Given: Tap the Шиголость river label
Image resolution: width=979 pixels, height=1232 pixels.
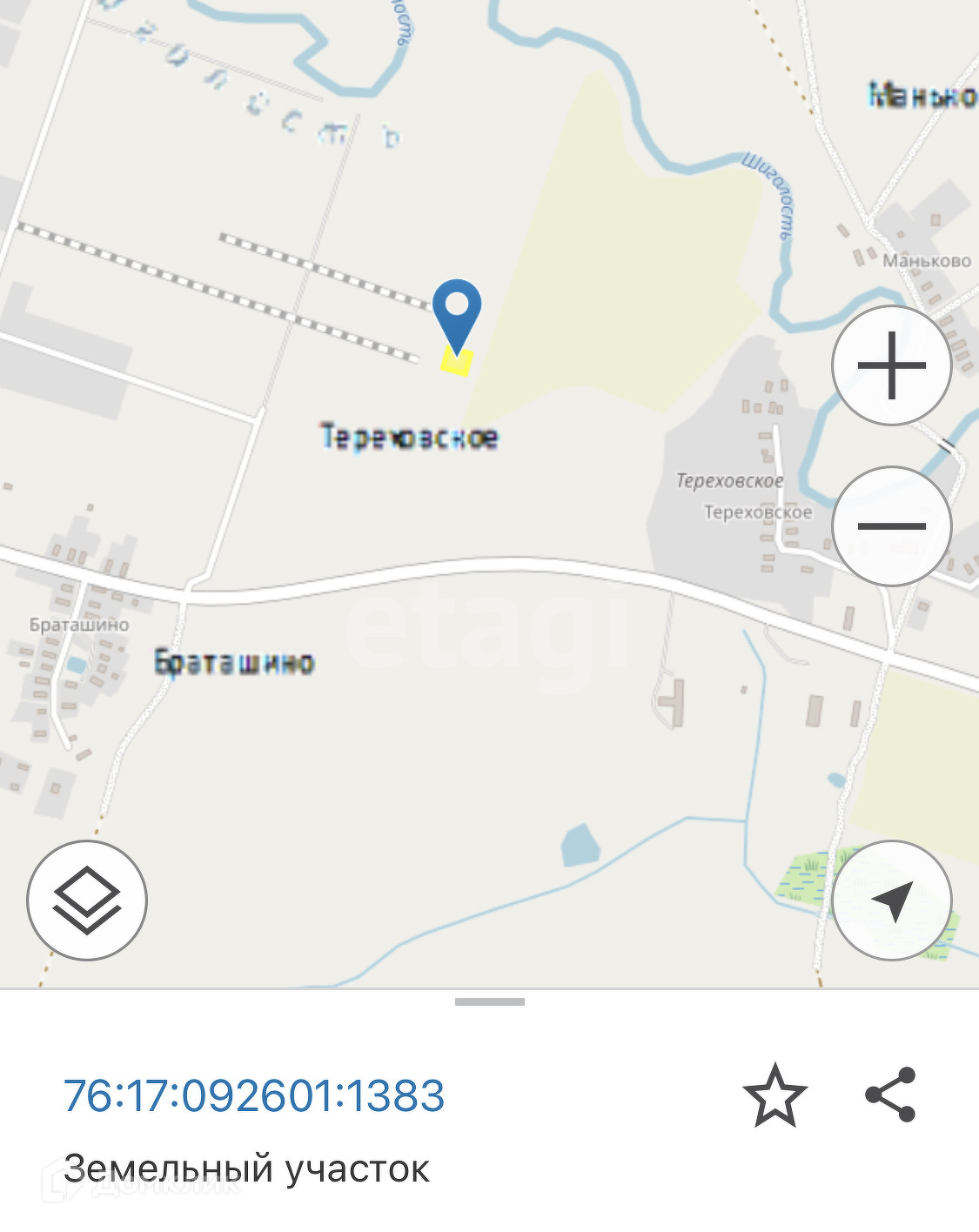Looking at the screenshot, I should pos(768,197).
